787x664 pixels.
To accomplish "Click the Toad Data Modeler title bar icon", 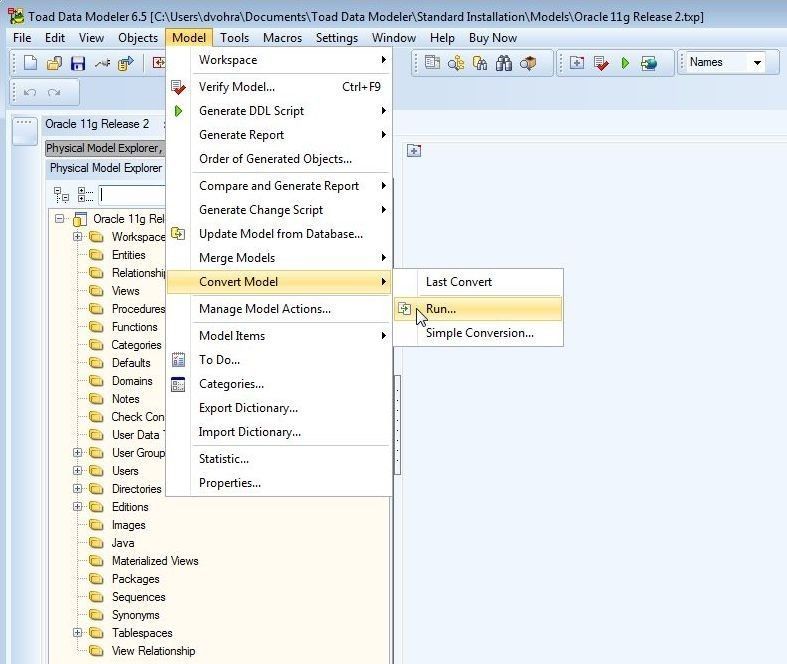I will coord(16,16).
